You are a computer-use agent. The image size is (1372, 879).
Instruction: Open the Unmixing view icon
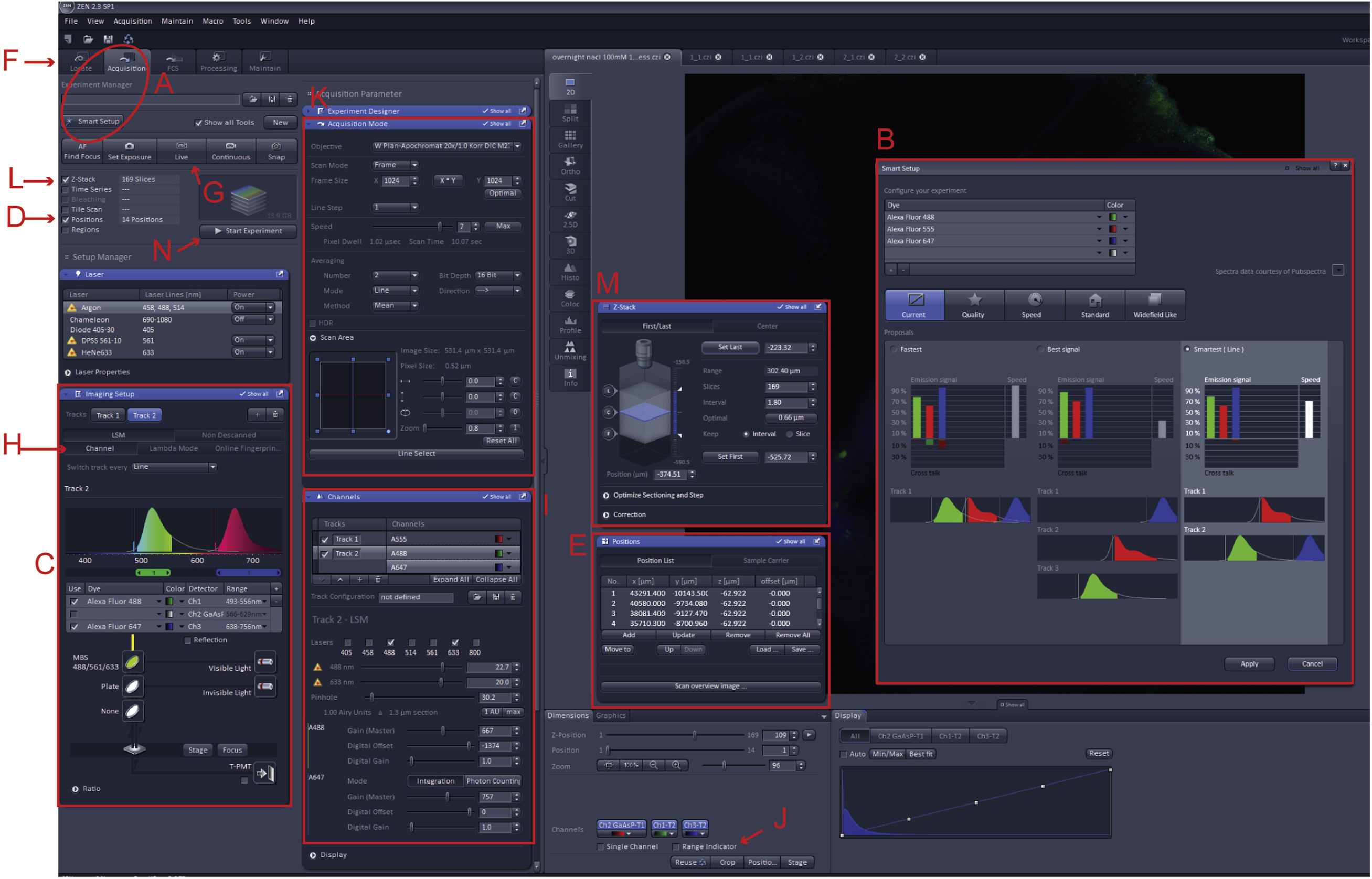570,348
